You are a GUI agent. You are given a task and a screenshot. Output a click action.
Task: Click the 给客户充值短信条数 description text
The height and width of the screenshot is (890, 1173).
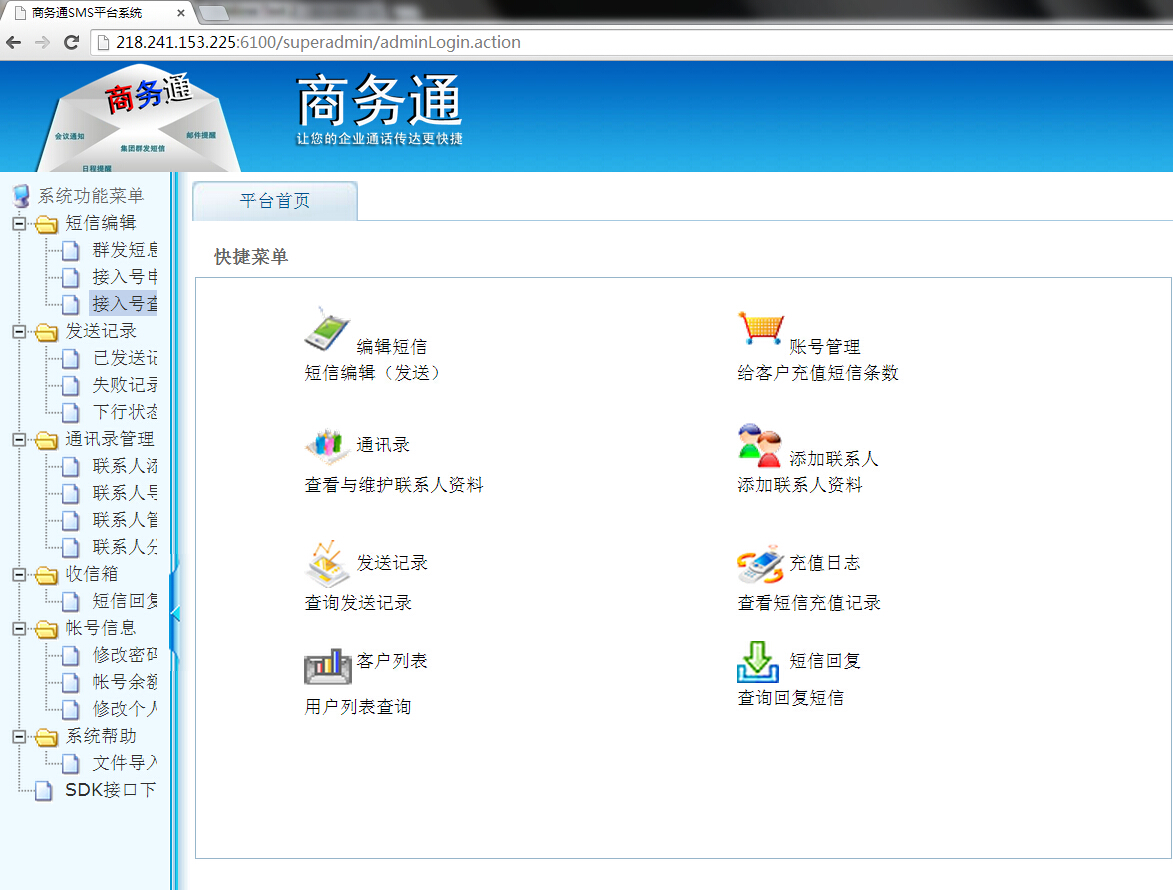pos(818,372)
